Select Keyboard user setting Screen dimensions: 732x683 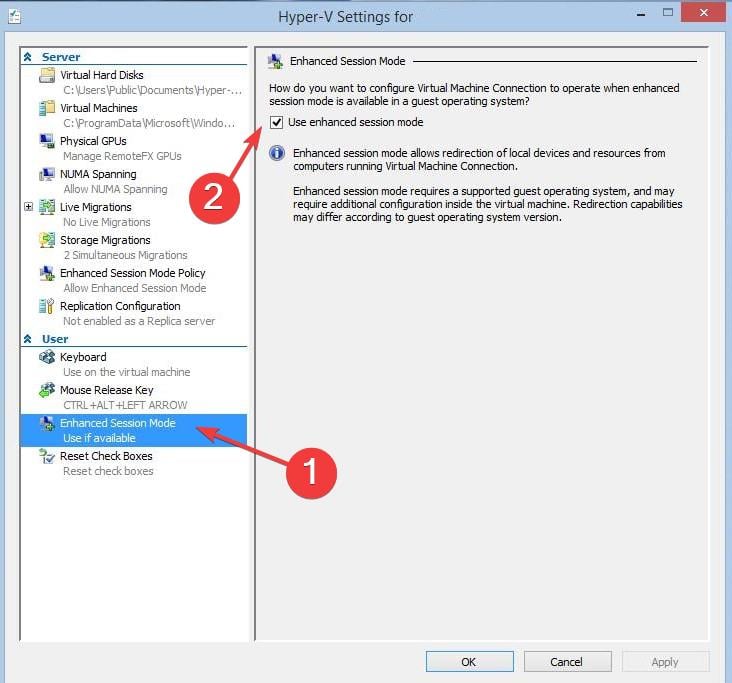coord(83,357)
